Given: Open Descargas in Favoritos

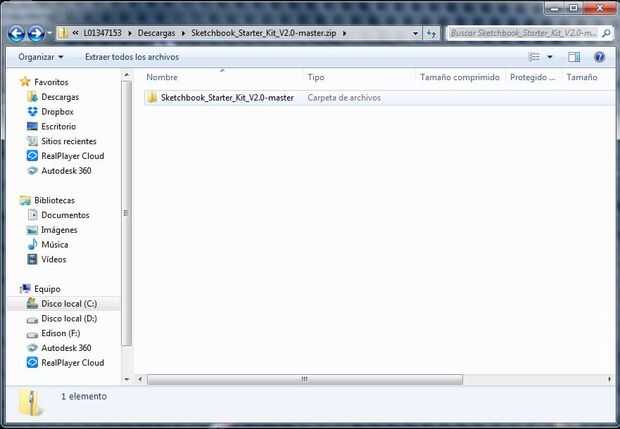Looking at the screenshot, I should pos(60,97).
